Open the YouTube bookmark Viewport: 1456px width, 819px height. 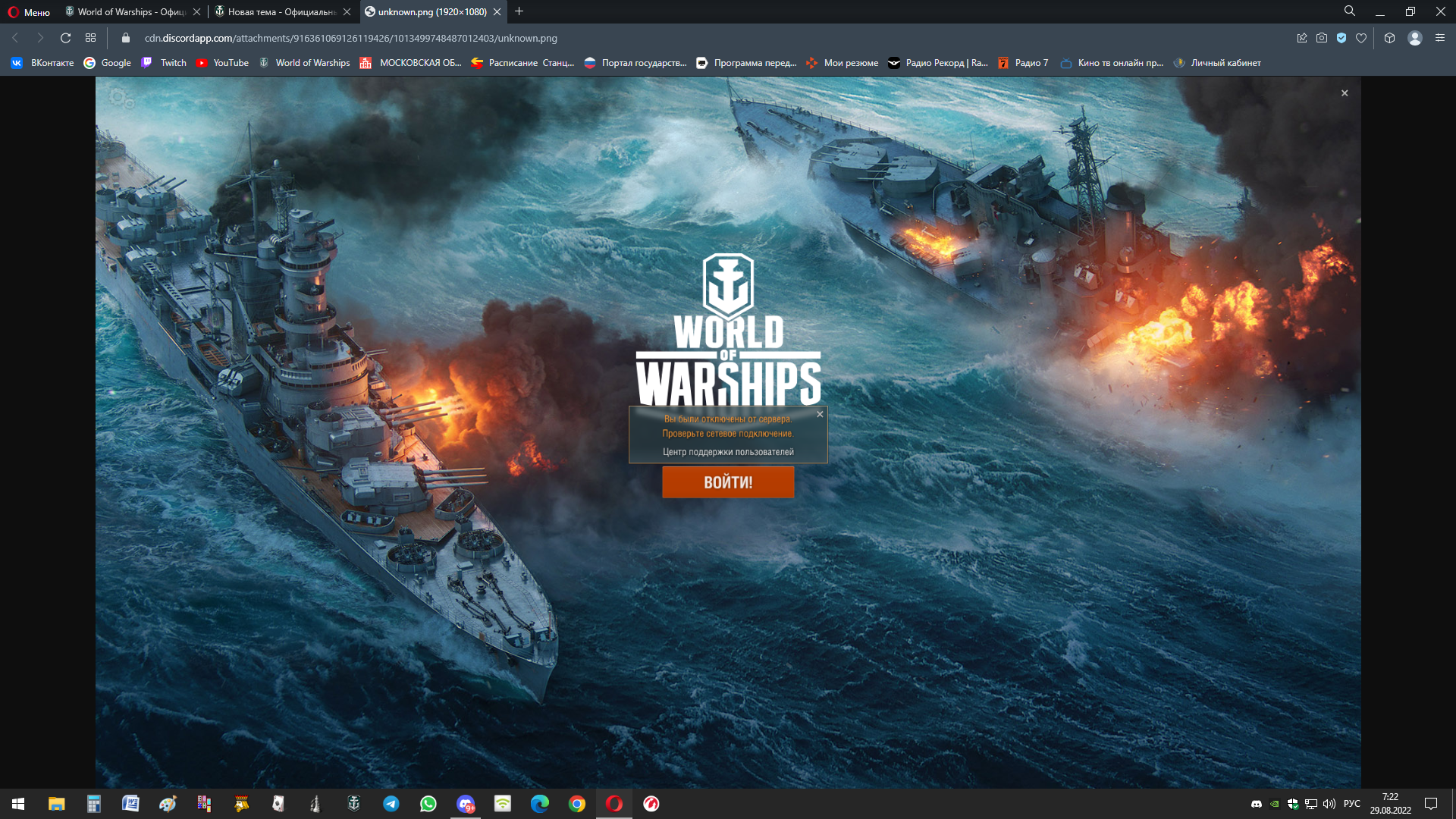(222, 63)
